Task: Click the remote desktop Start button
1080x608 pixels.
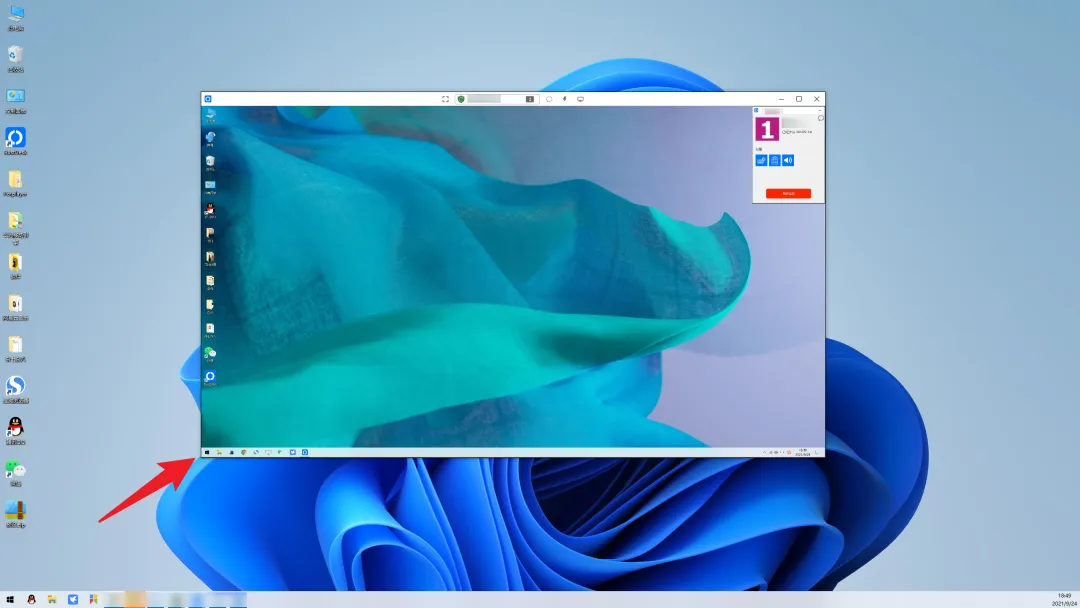Action: tap(207, 452)
